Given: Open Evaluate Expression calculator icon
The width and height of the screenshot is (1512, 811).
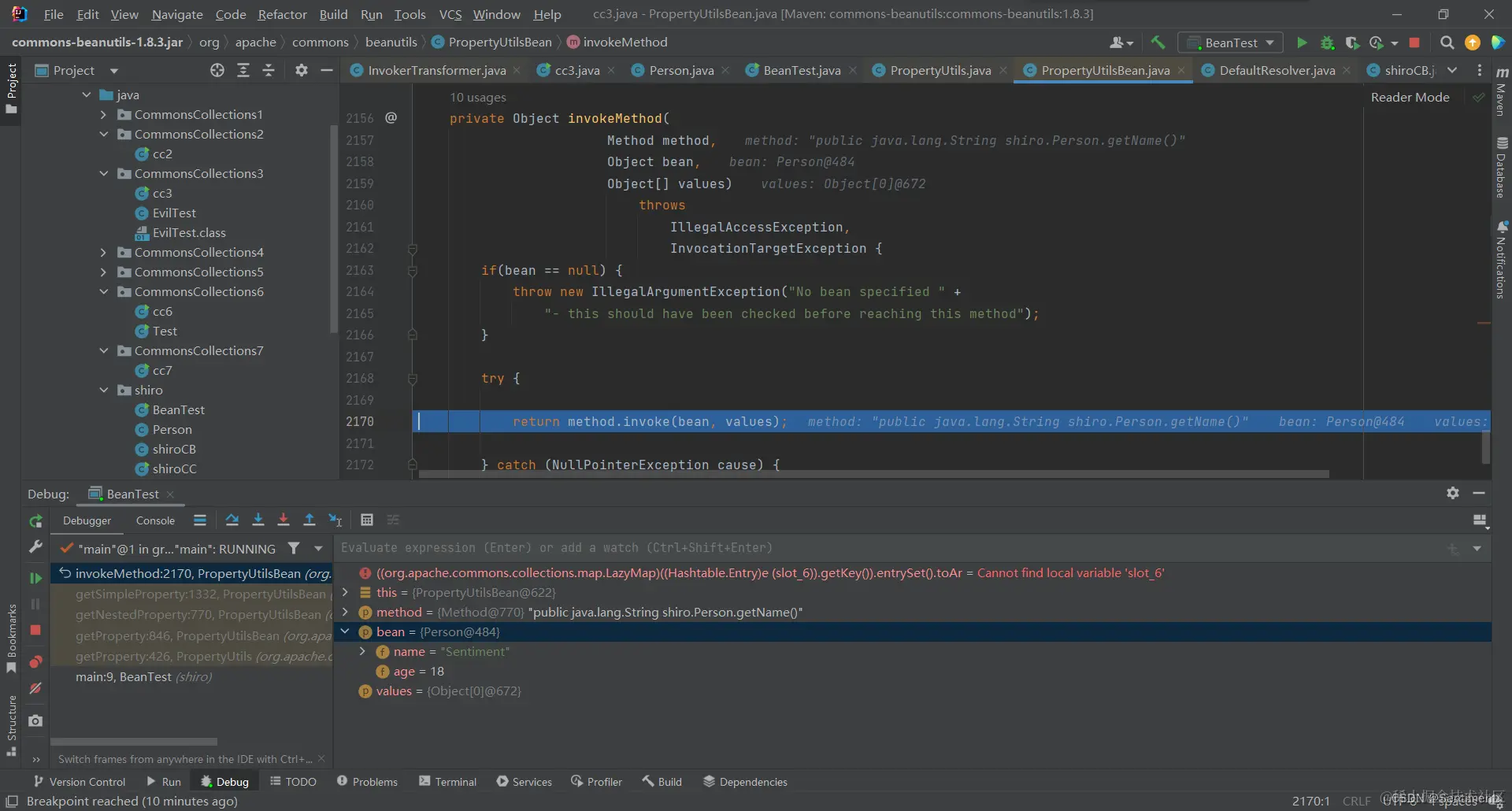Looking at the screenshot, I should [367, 520].
